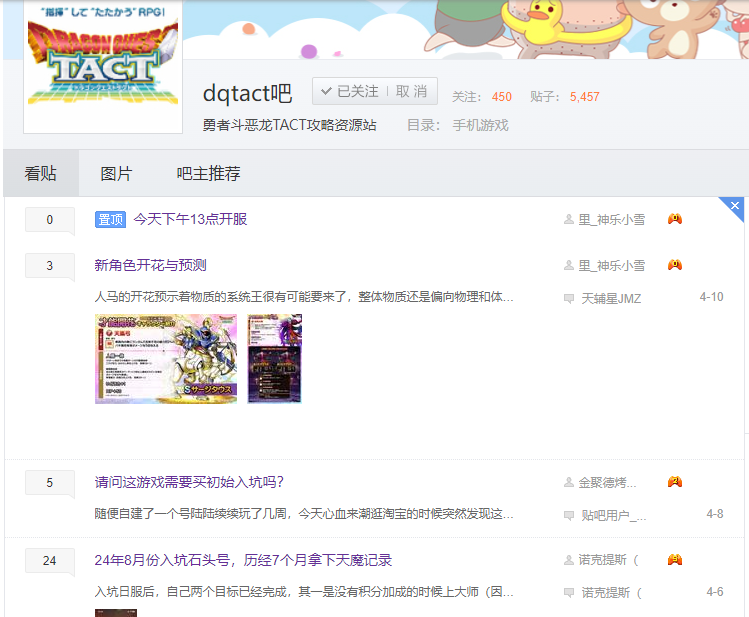Click reply bubble icon before 天辅星JMZ
749x617 pixels.
point(569,299)
